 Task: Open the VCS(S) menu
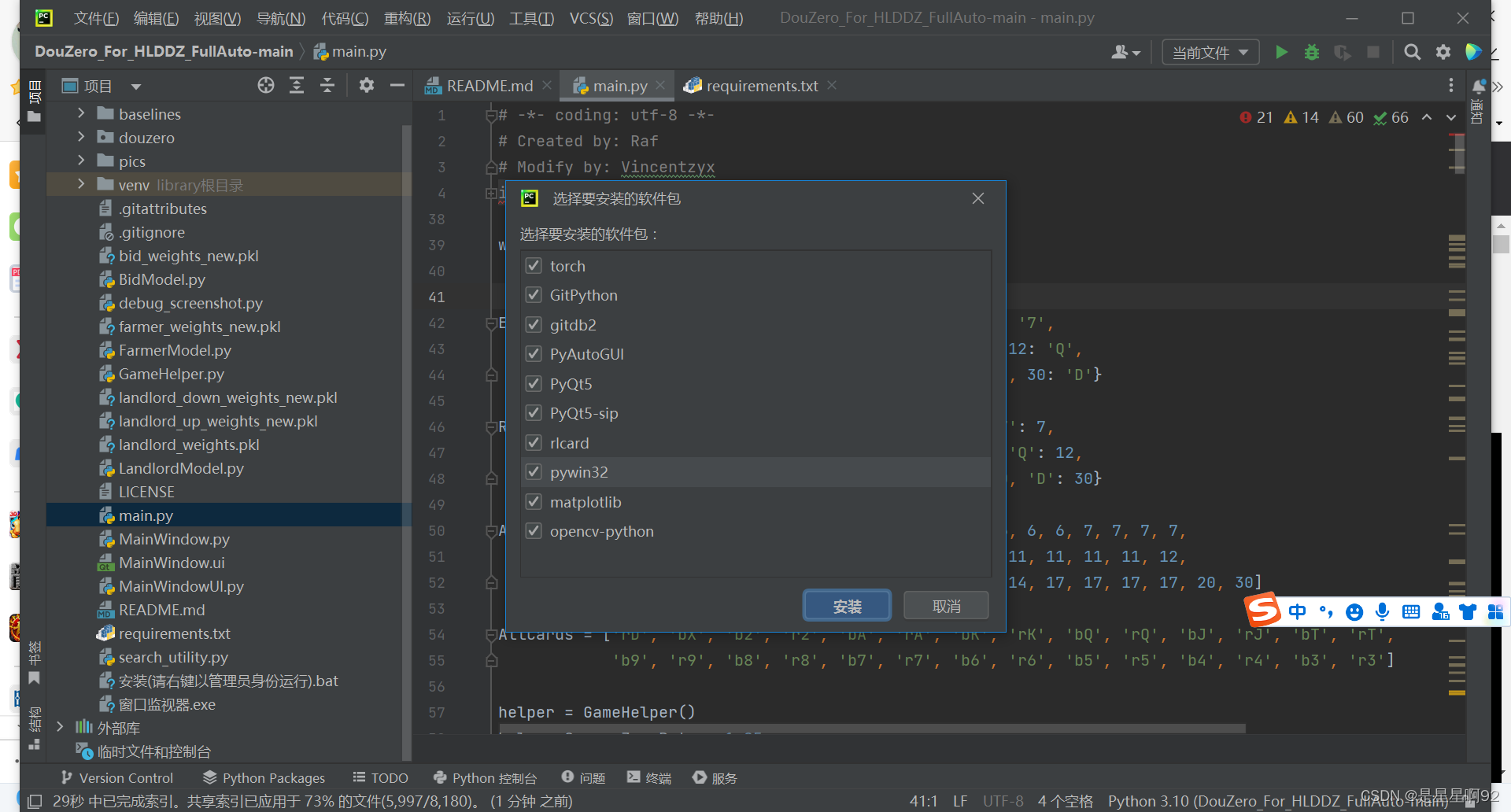pos(591,18)
